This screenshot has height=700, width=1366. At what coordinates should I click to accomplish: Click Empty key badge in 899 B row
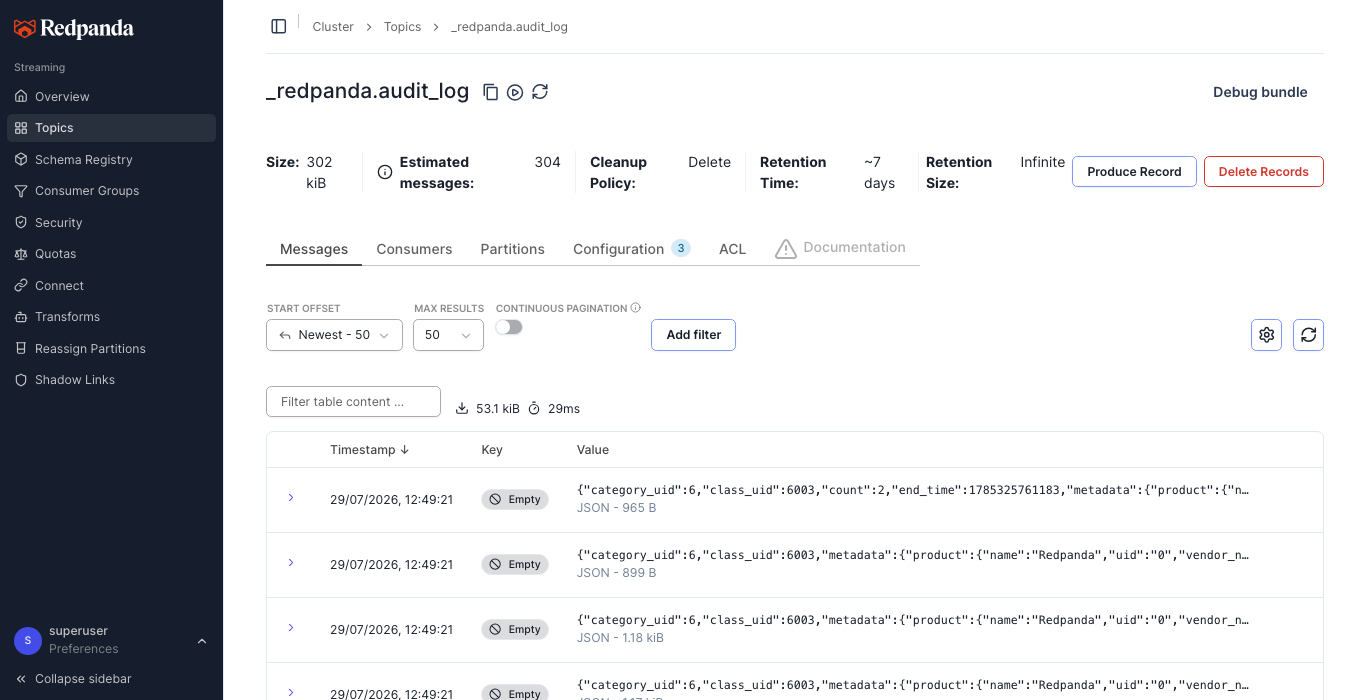[515, 565]
